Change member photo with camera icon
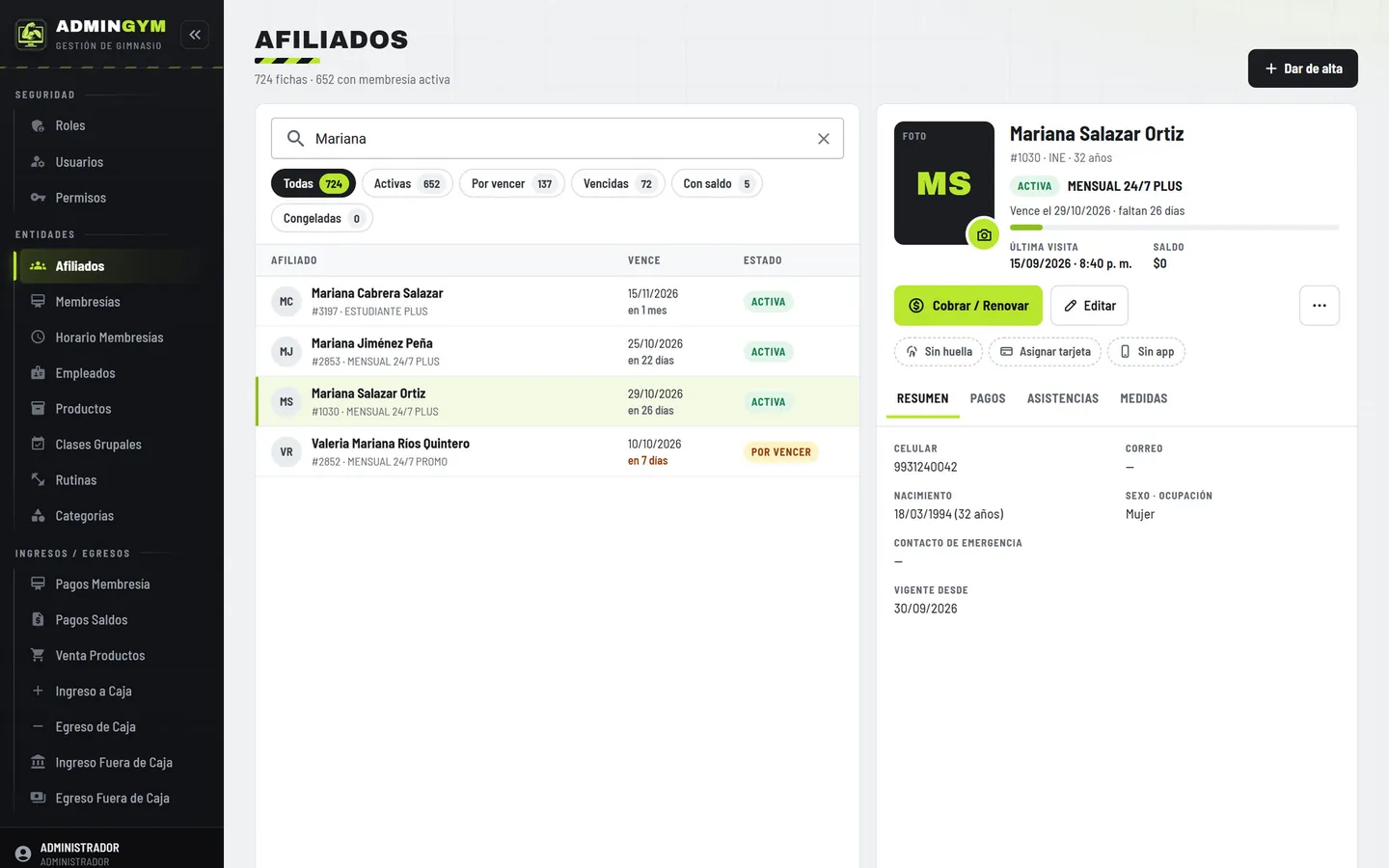Viewport: 1389px width, 868px height. tap(983, 234)
